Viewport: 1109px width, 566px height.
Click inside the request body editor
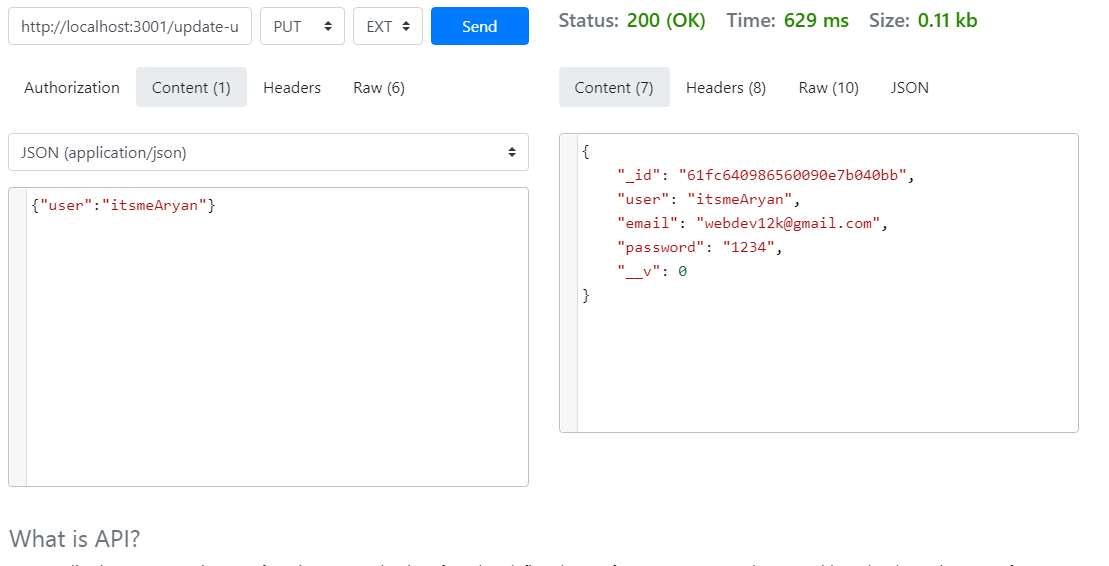[268, 337]
